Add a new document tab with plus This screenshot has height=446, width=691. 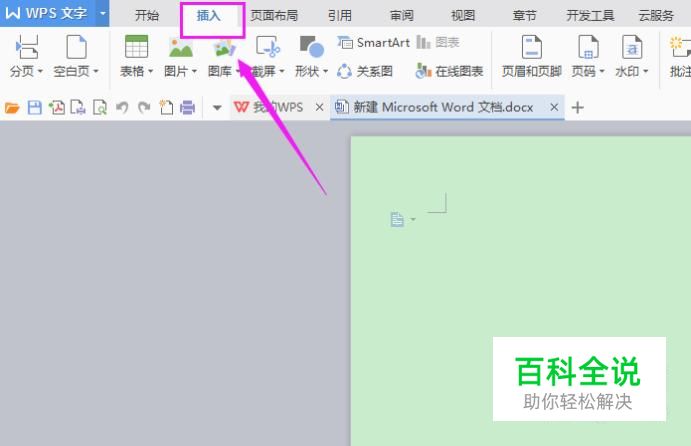click(x=577, y=107)
